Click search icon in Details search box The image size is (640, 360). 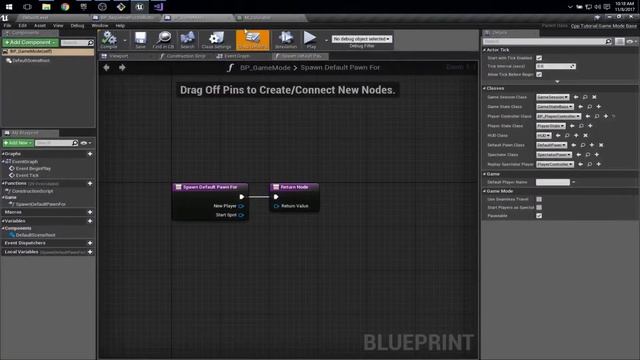pos(608,41)
